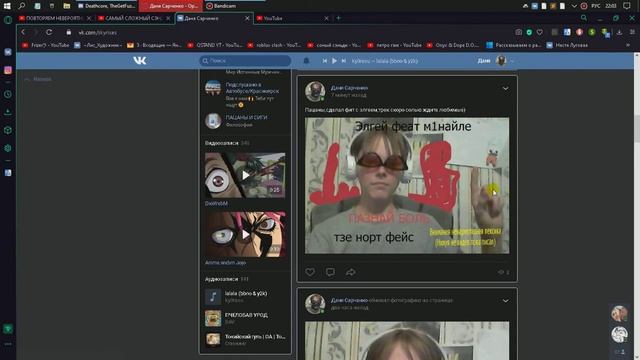Open Settings gear in Opera sidebar
This screenshot has width=640, height=360.
pos(8,148)
